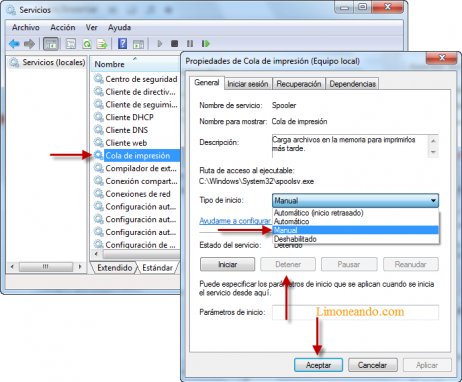This screenshot has height=382, width=462.
Task: Choose Automático (inicio retrasado) option
Action: coord(355,213)
